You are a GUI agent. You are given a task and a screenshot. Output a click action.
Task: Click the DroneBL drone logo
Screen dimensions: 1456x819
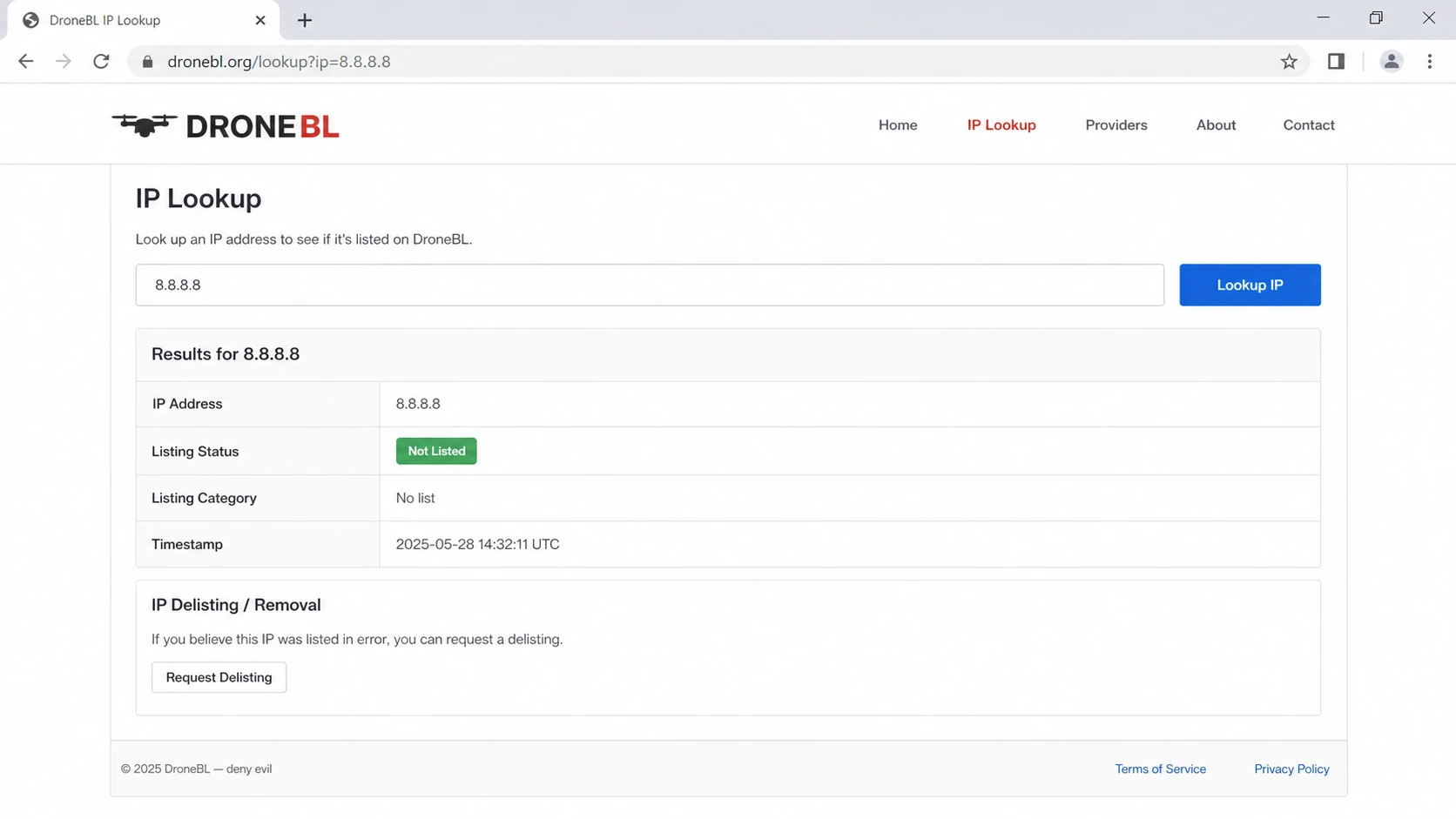tap(226, 126)
